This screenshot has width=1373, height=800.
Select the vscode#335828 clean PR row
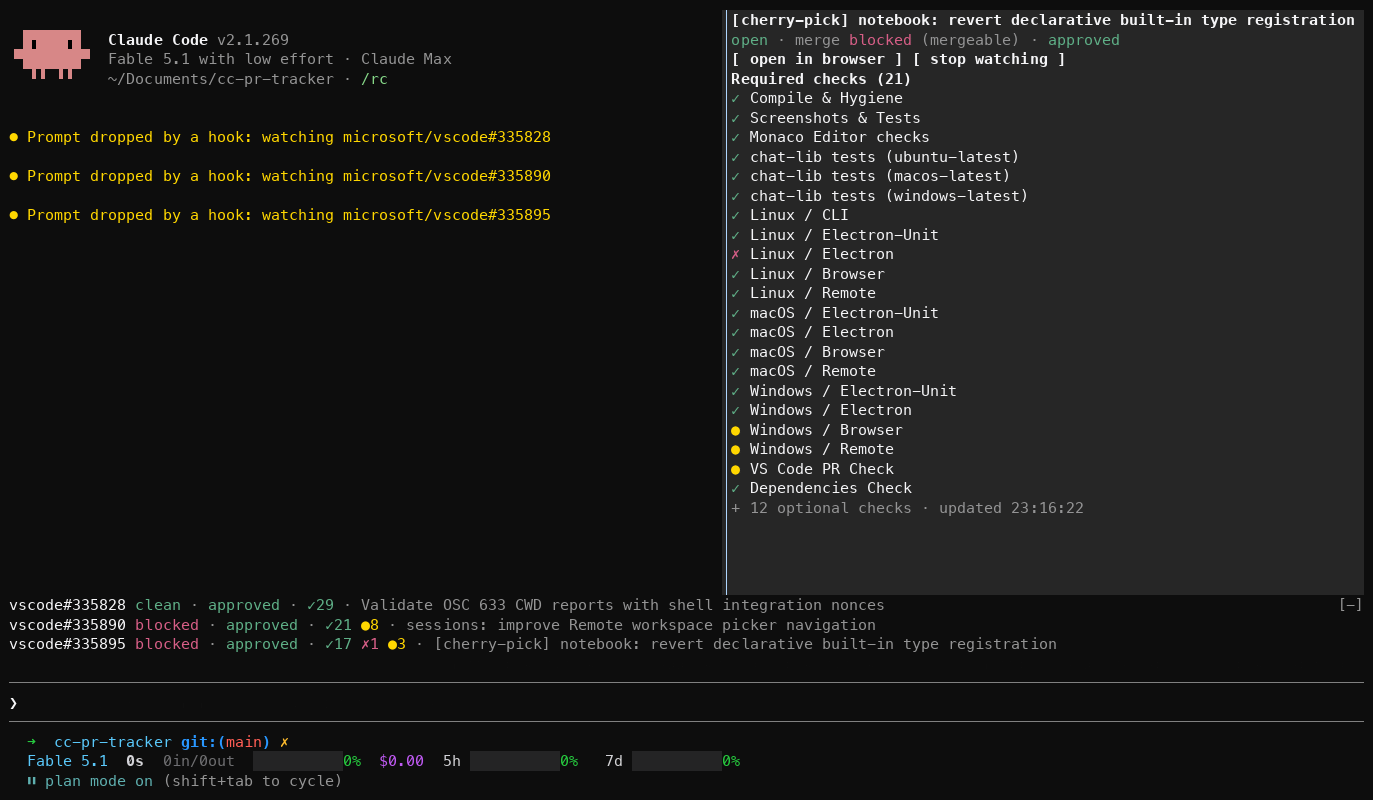[447, 605]
